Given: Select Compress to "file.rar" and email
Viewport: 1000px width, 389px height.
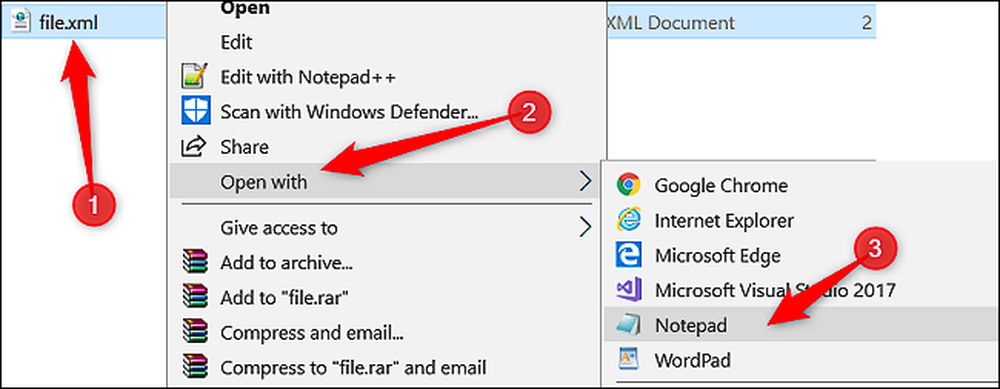Looking at the screenshot, I should click(x=353, y=367).
